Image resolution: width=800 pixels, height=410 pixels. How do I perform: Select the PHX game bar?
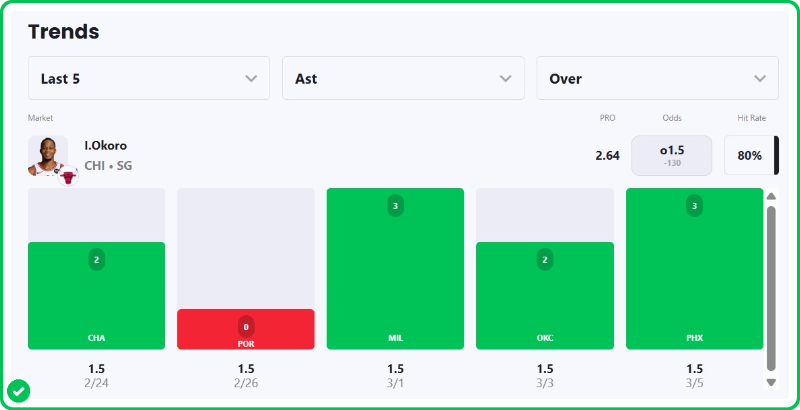click(694, 268)
